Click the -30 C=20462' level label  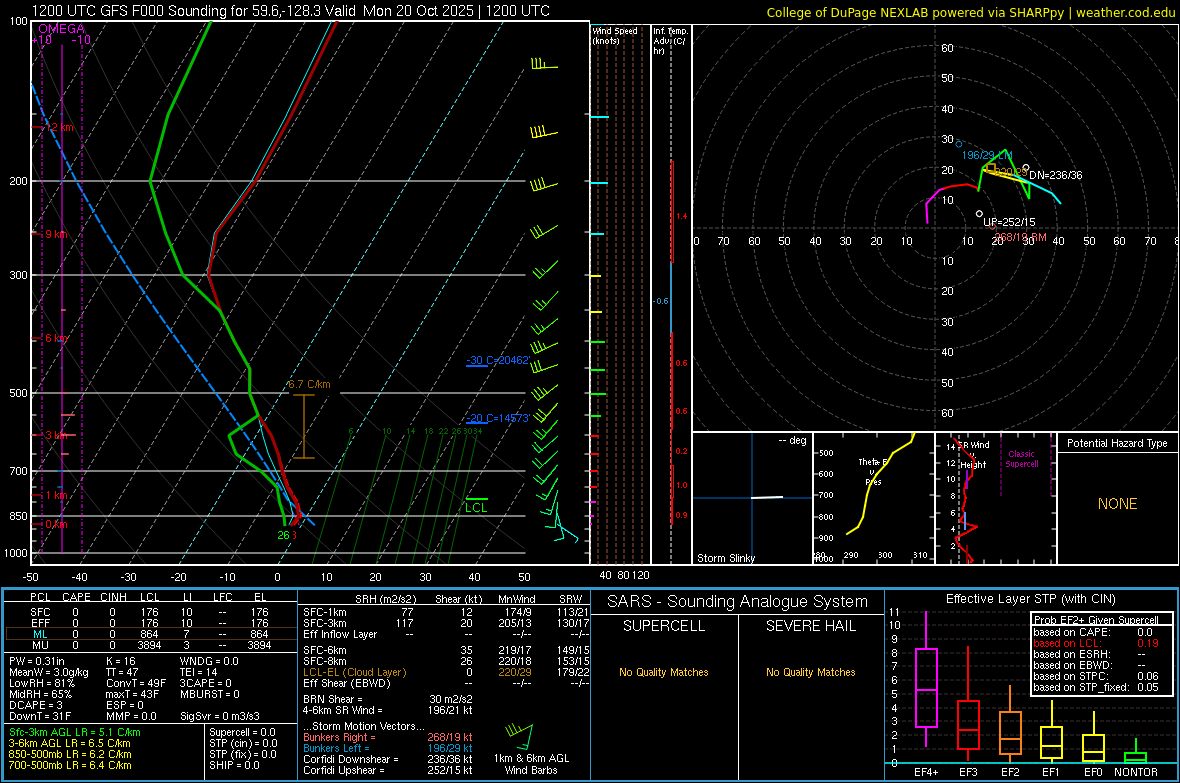click(x=497, y=360)
